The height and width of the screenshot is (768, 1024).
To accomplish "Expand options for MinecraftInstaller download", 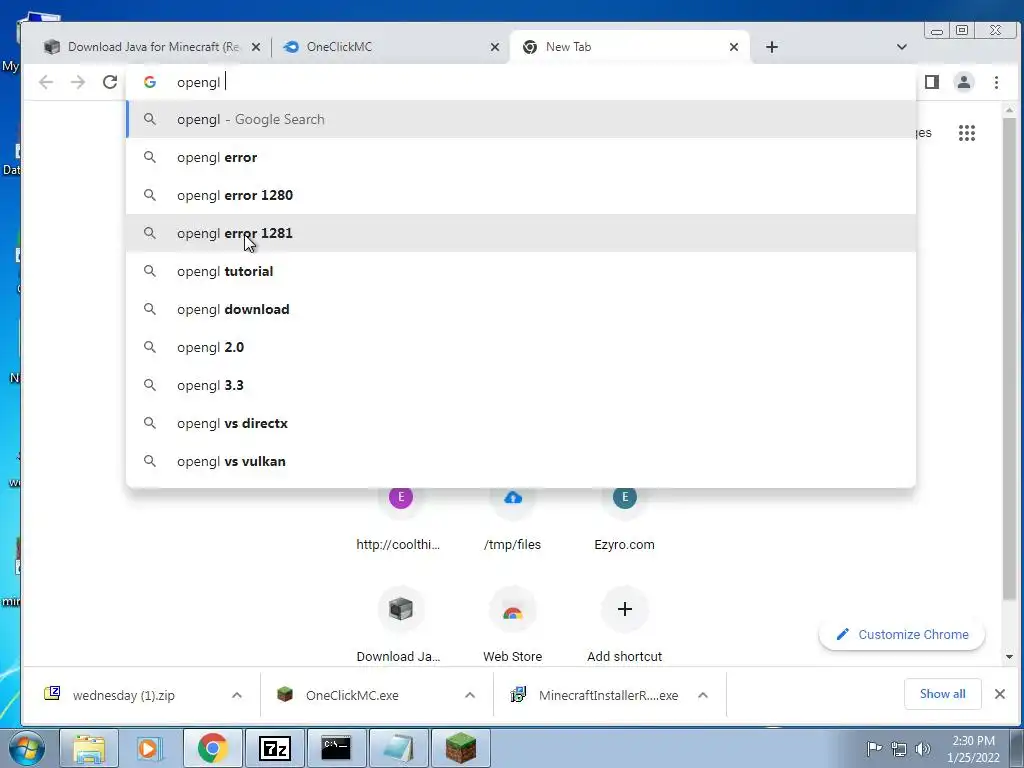I will [x=703, y=695].
